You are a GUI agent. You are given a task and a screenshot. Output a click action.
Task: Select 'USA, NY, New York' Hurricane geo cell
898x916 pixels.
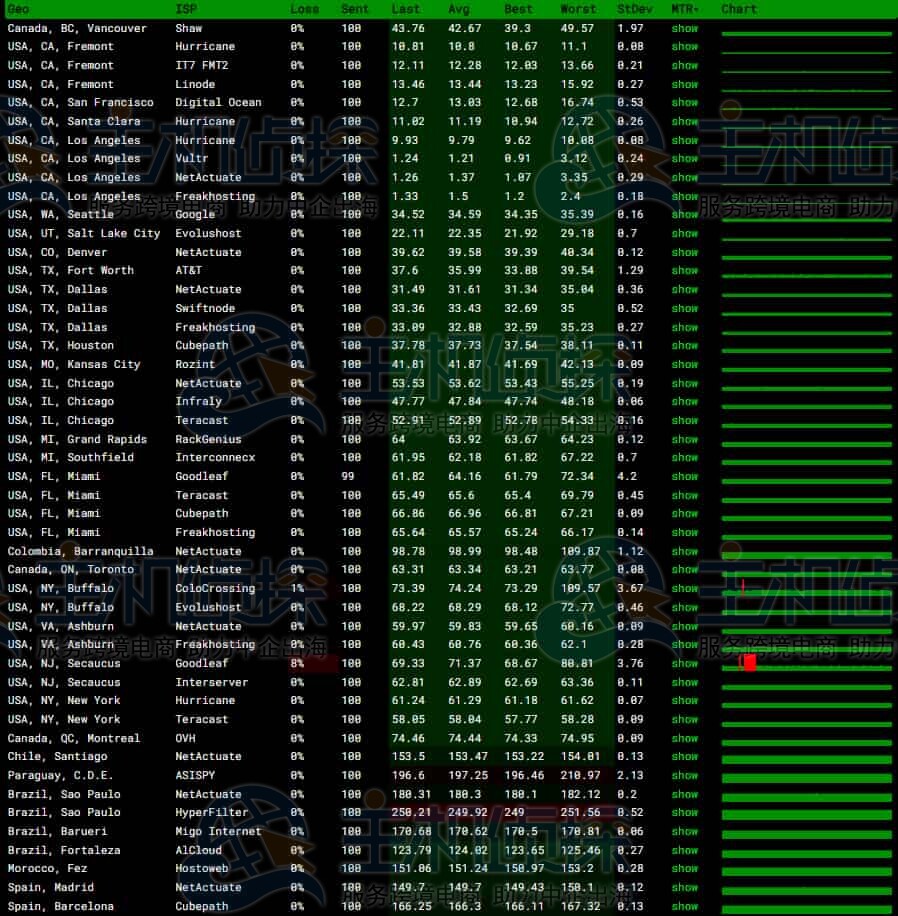[64, 700]
